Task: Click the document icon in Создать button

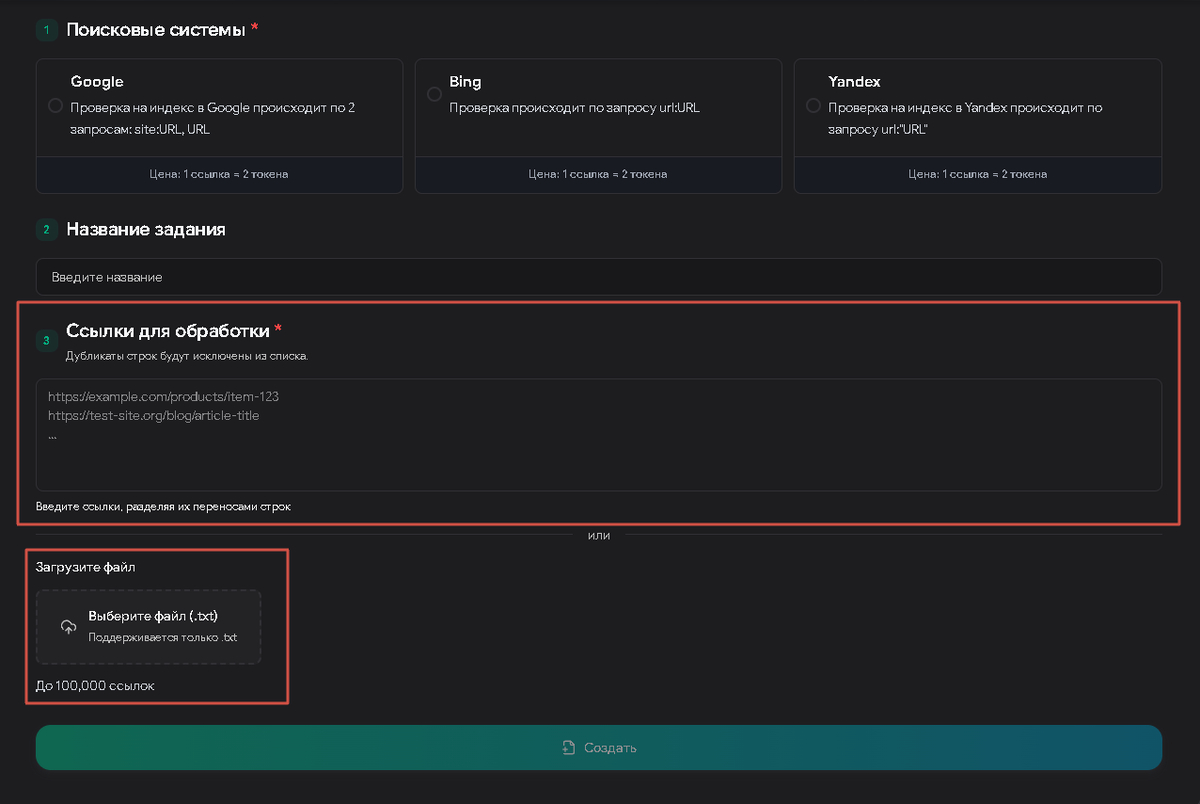Action: click(x=568, y=748)
